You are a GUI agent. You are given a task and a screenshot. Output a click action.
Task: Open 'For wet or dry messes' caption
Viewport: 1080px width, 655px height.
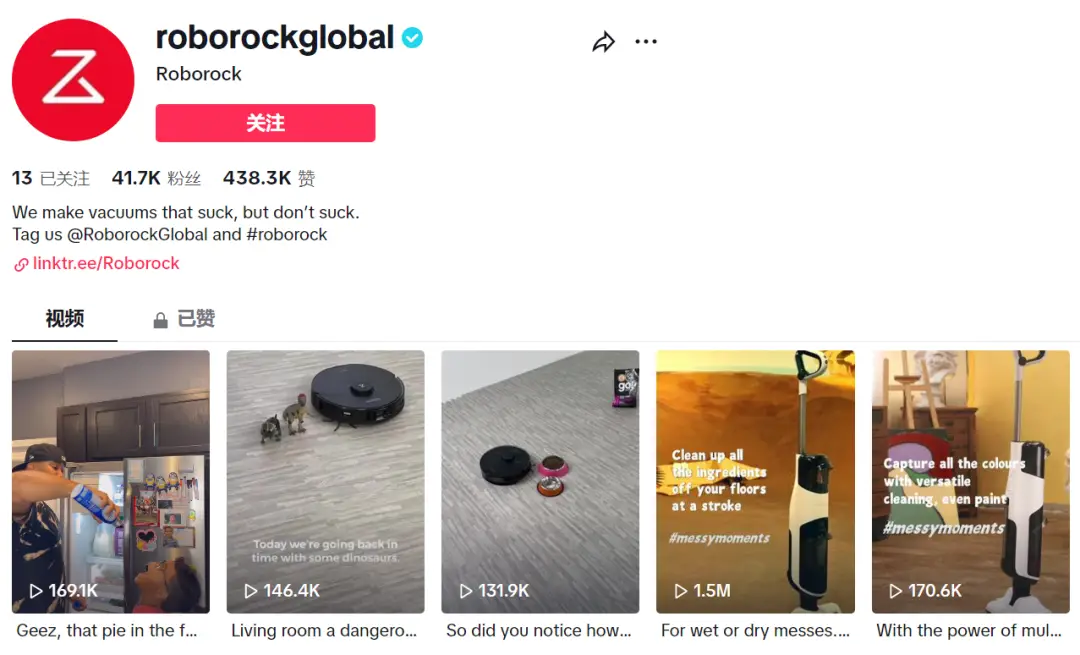coord(755,631)
